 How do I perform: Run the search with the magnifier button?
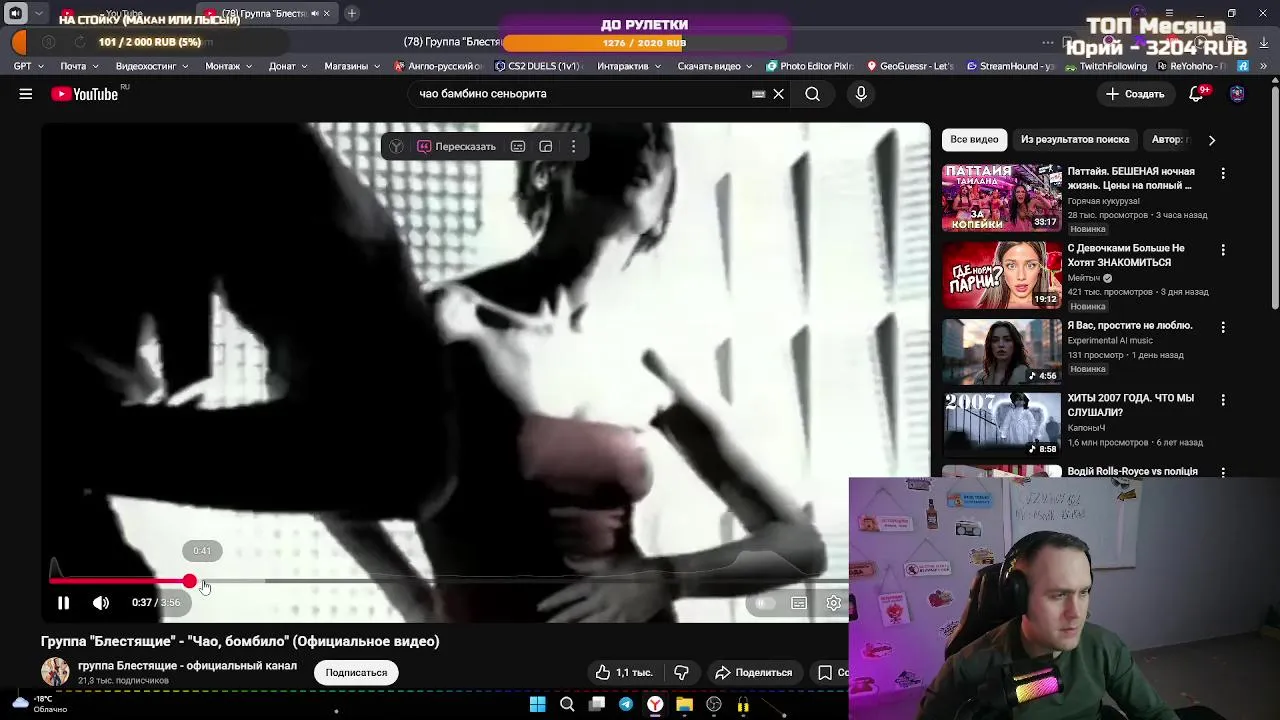[x=812, y=94]
